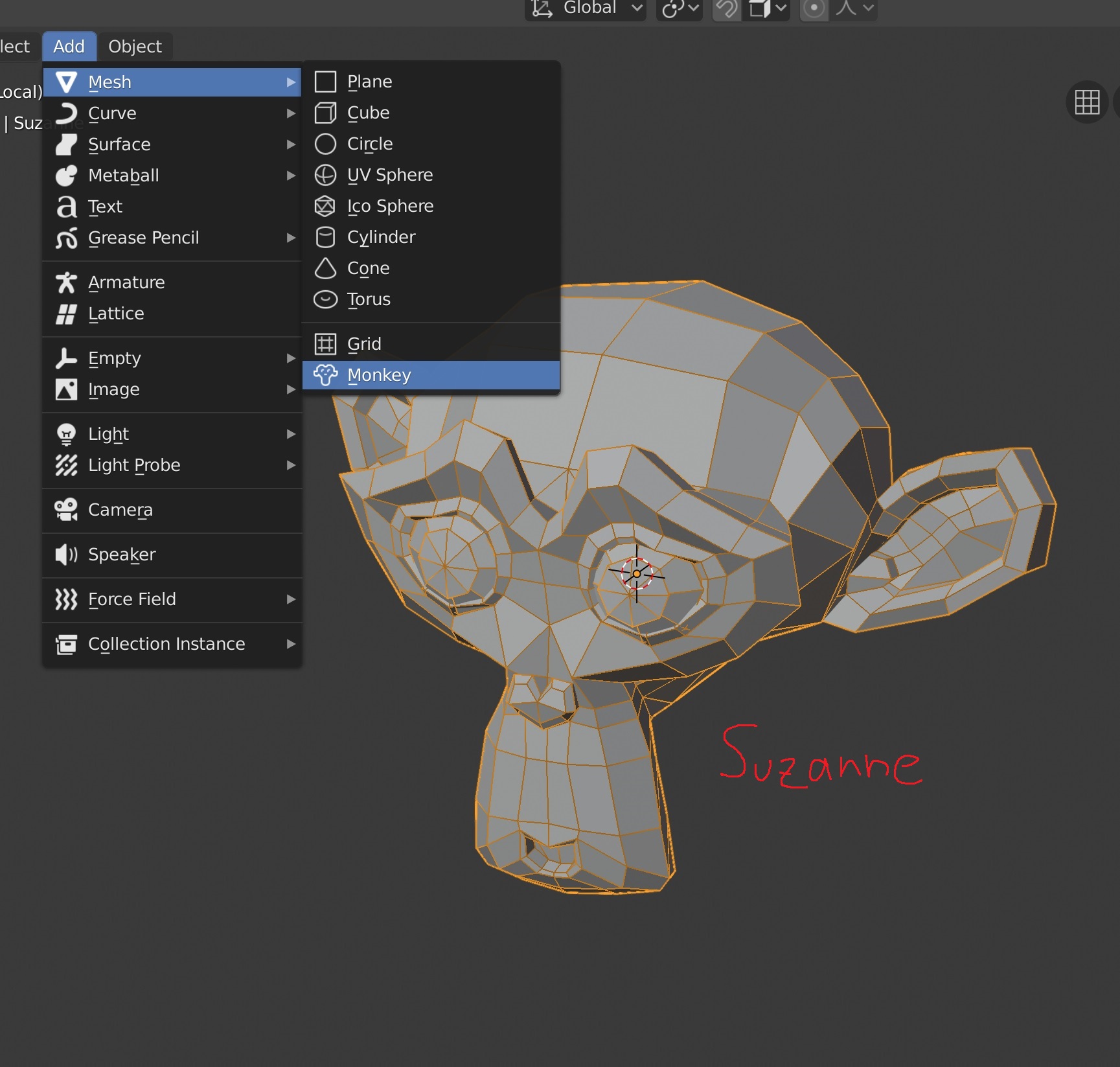Open the Collection Instance submenu
The height and width of the screenshot is (1067, 1120).
tap(172, 644)
